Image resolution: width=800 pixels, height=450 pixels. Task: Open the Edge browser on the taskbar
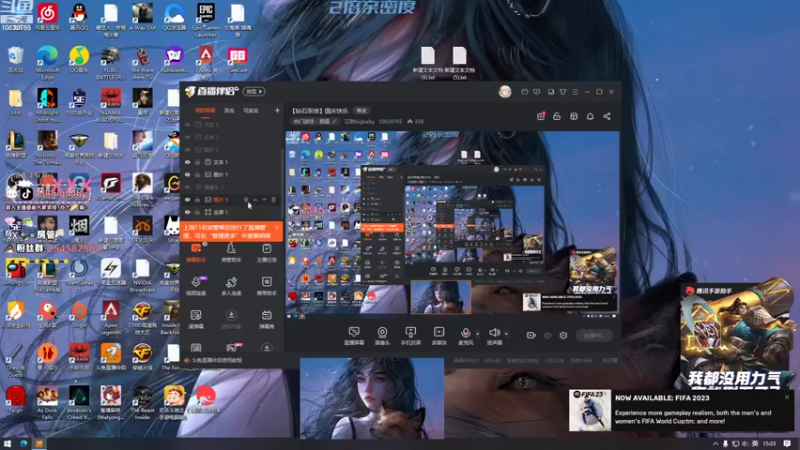point(23,444)
